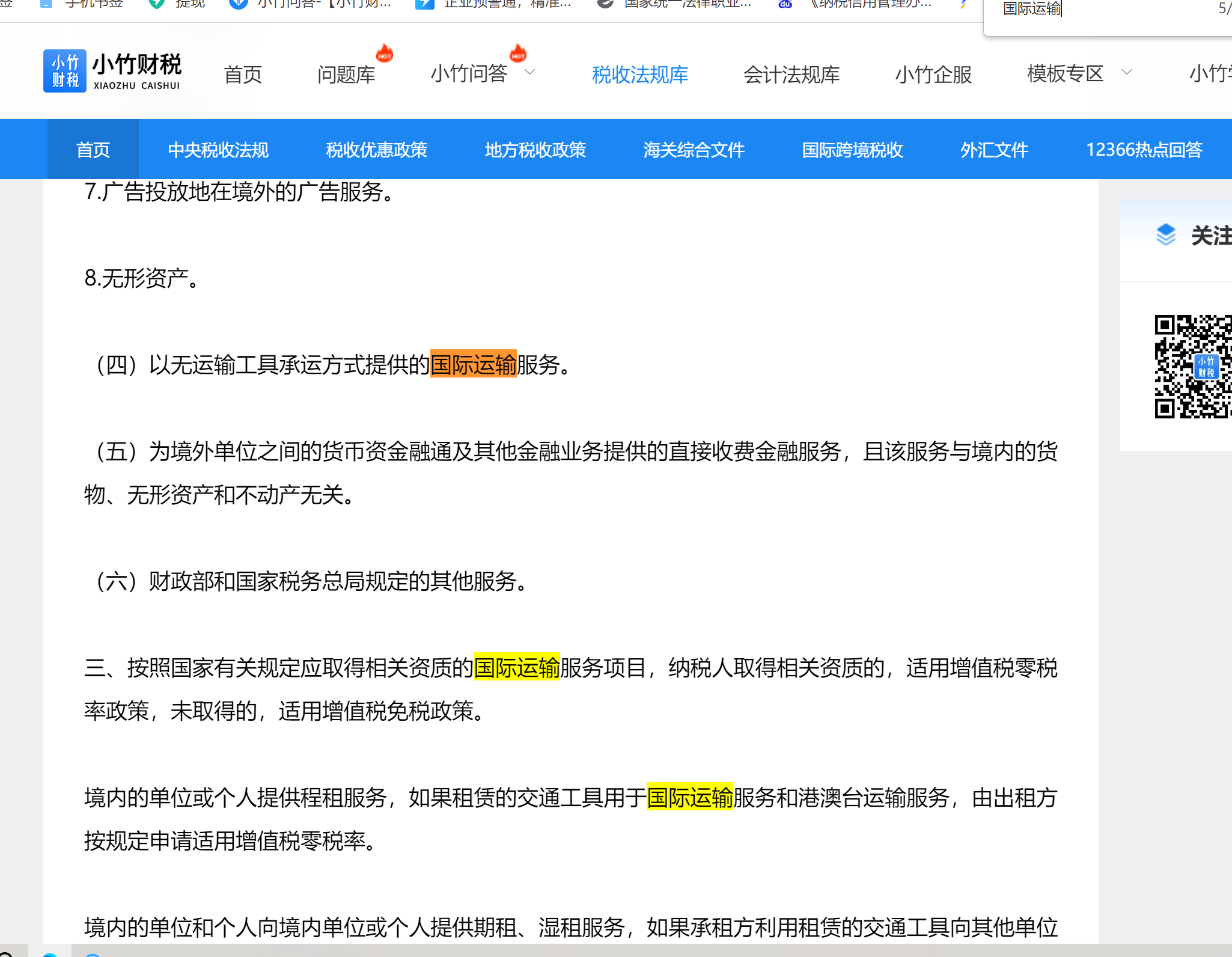The image size is (1232, 957).
Task: Click the hot flame badge on 问题库
Action: tap(384, 54)
